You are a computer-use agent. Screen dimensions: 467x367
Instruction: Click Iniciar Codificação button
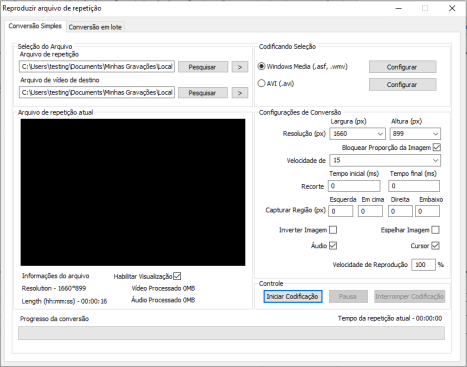point(293,296)
